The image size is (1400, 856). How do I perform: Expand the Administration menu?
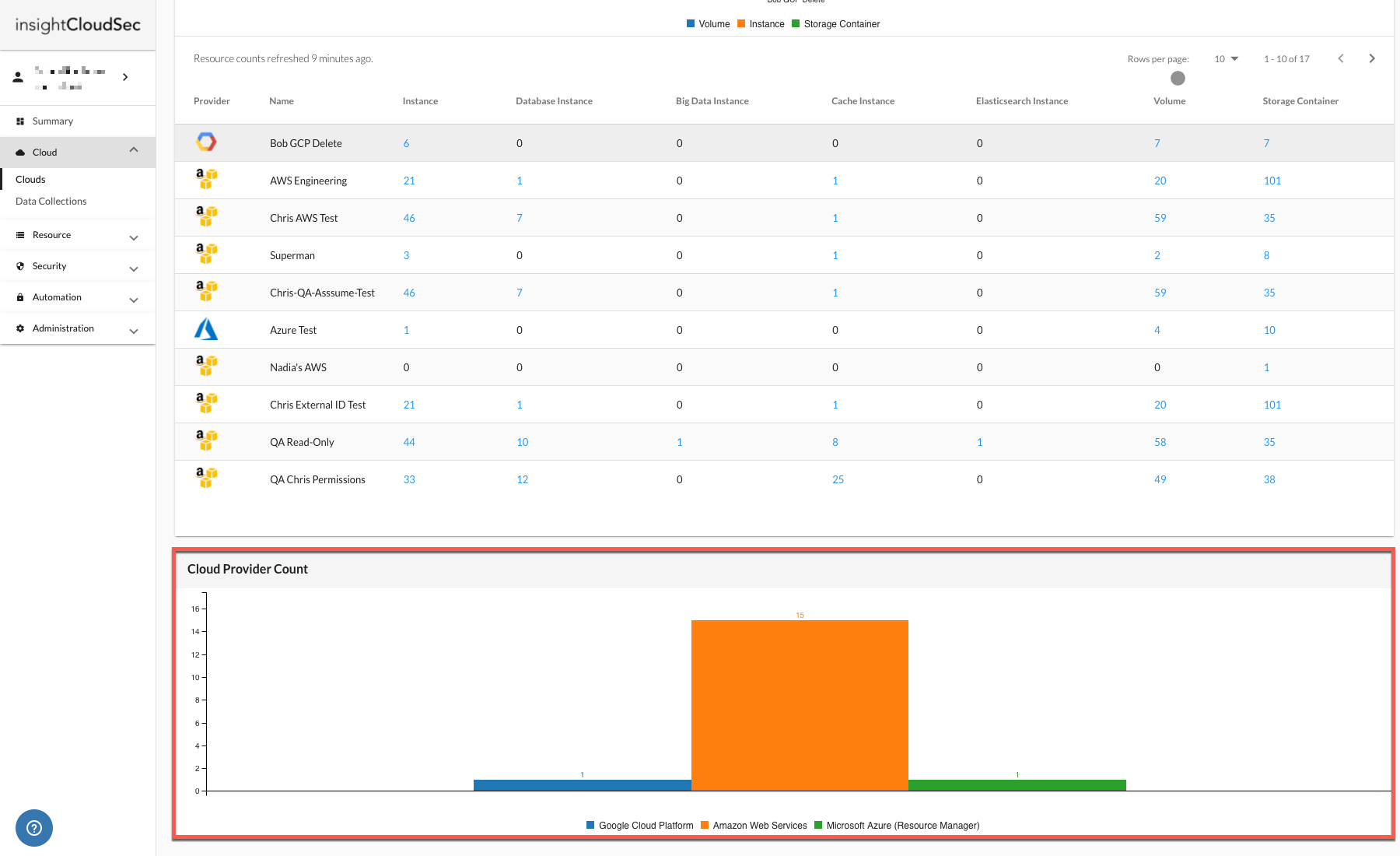pos(134,331)
